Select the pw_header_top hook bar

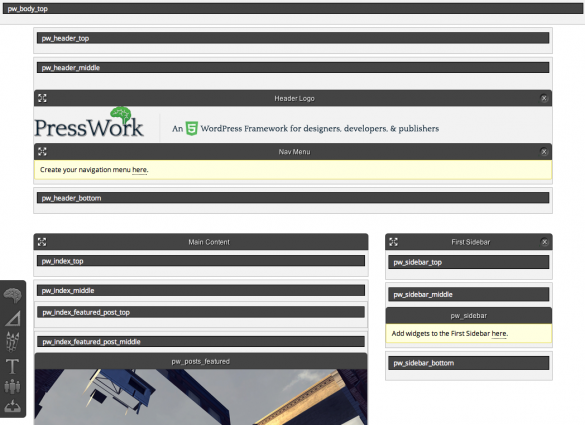pyautogui.click(x=293, y=38)
